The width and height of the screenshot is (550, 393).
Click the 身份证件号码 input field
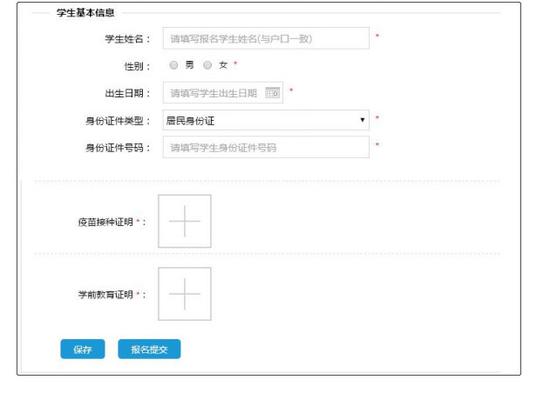coord(266,147)
